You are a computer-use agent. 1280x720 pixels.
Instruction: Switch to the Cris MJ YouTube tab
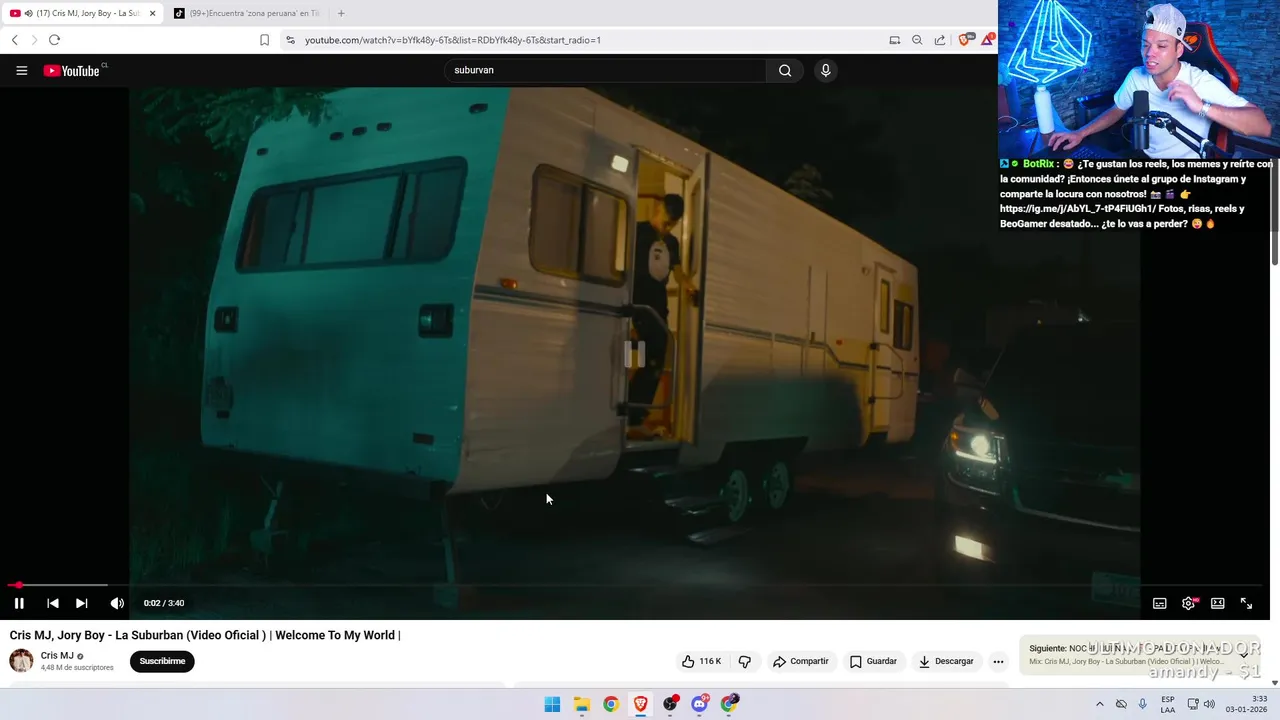(x=82, y=13)
